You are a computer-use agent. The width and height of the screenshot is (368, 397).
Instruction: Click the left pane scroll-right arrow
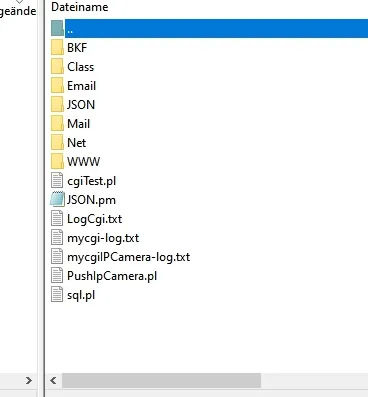coord(29,380)
